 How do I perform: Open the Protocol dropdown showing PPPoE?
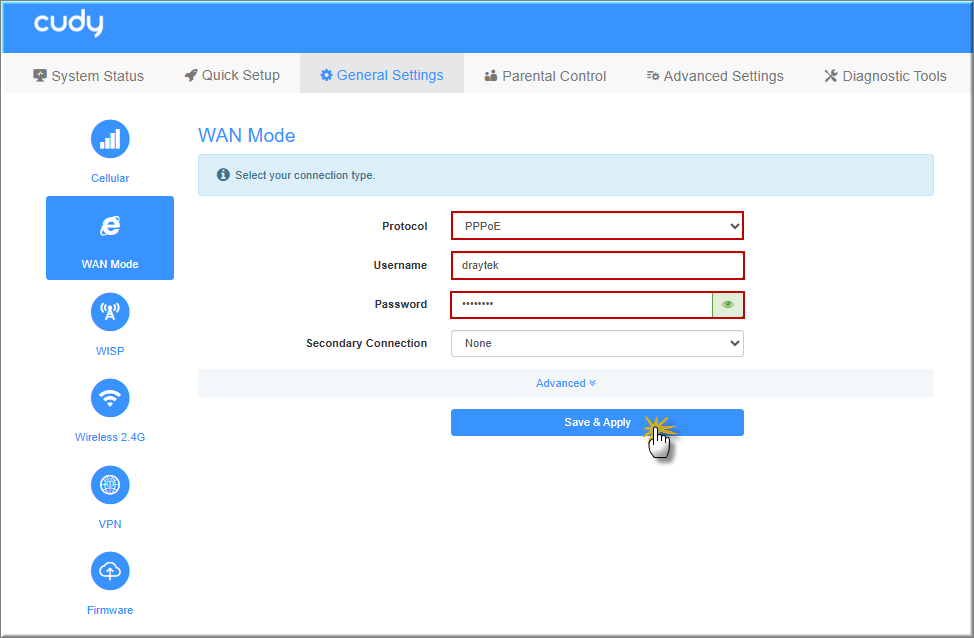coord(597,226)
